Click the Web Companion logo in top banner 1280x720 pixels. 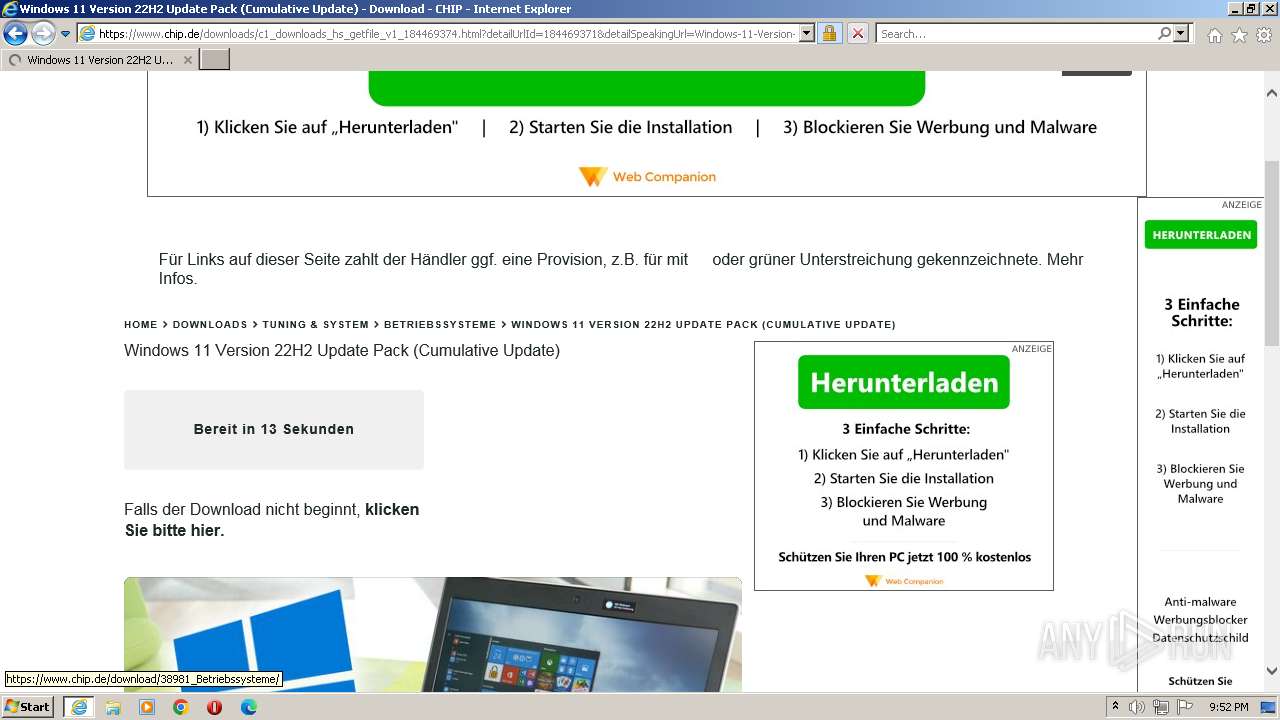tap(647, 177)
